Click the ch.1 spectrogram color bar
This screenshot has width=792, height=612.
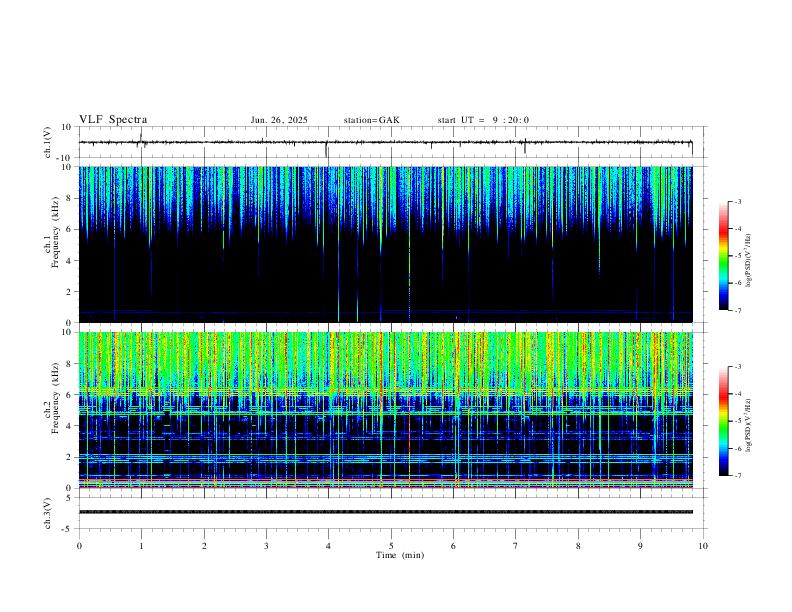pos(723,256)
